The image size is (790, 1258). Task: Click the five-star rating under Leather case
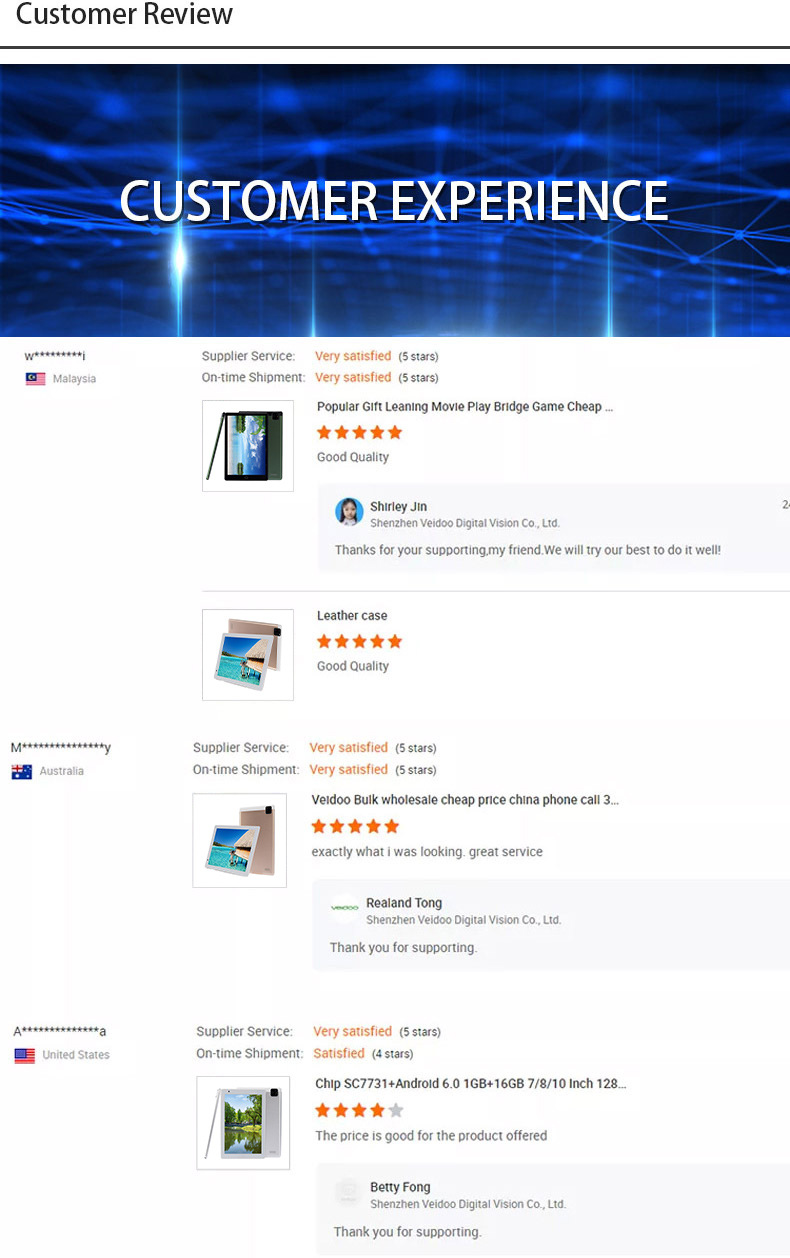pyautogui.click(x=359, y=641)
